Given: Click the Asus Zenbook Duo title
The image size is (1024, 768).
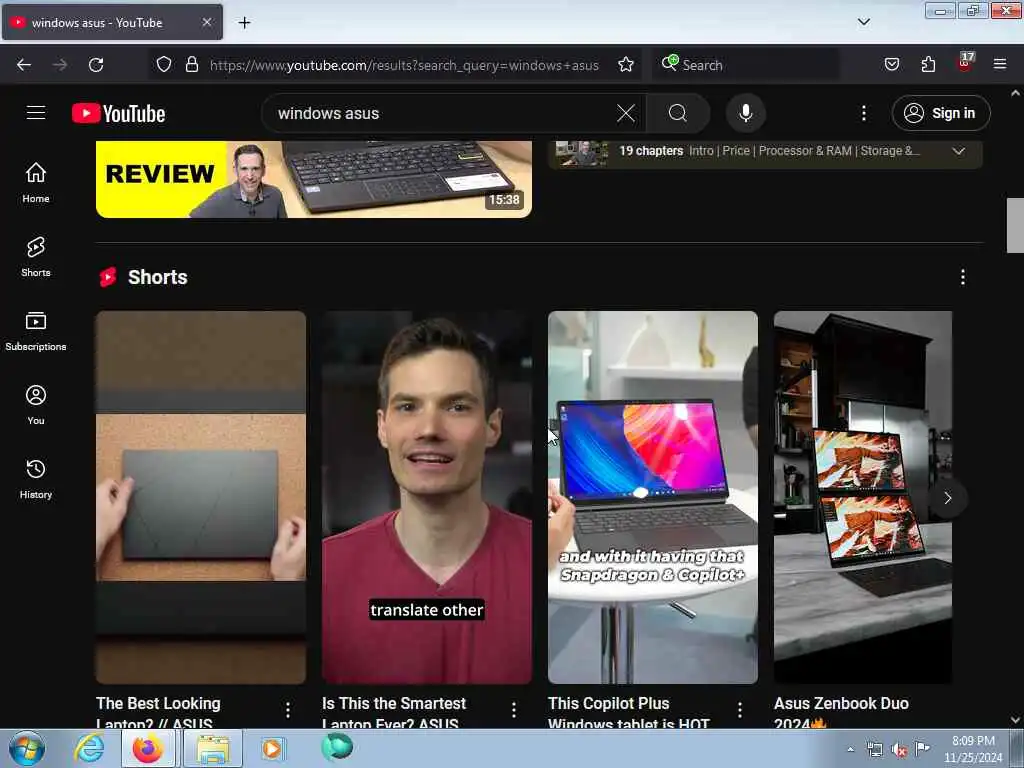Looking at the screenshot, I should point(841,712).
